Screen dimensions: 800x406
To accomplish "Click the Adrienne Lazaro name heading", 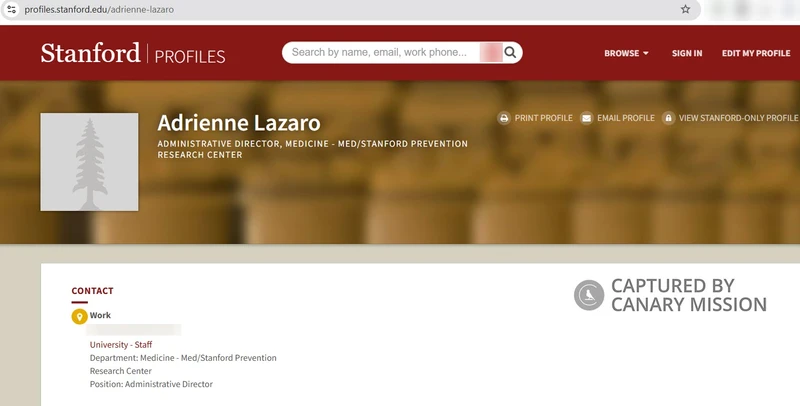I will coord(239,123).
